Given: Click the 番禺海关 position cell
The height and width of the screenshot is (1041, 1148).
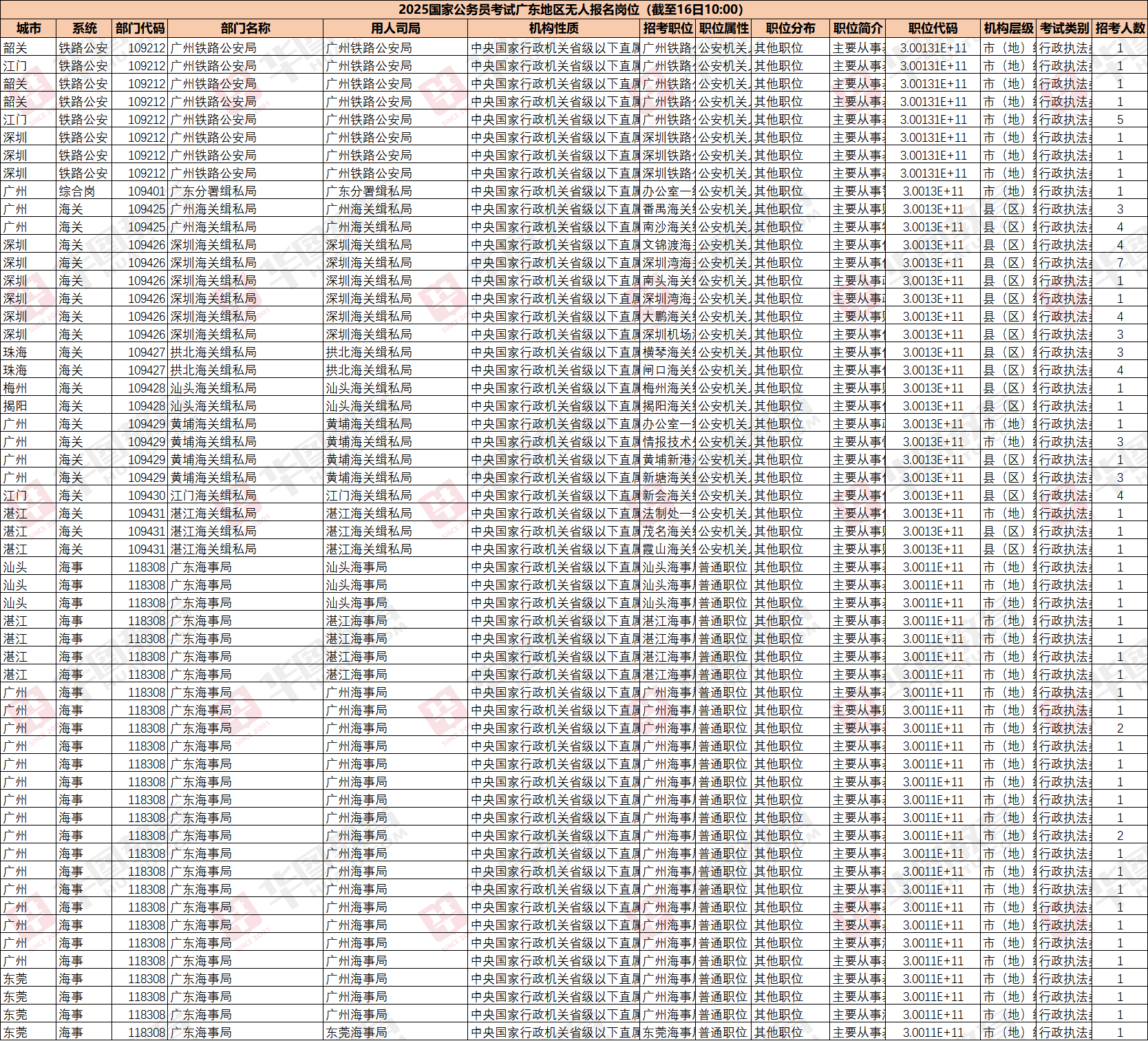Looking at the screenshot, I should (x=668, y=209).
